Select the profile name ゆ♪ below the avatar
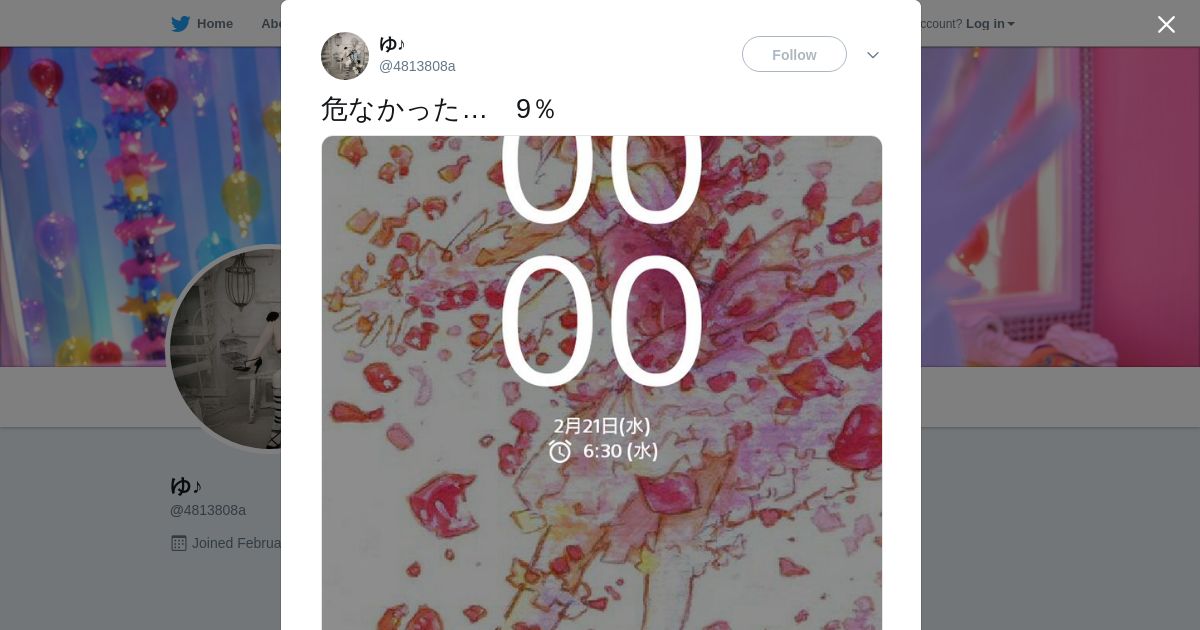 (186, 486)
